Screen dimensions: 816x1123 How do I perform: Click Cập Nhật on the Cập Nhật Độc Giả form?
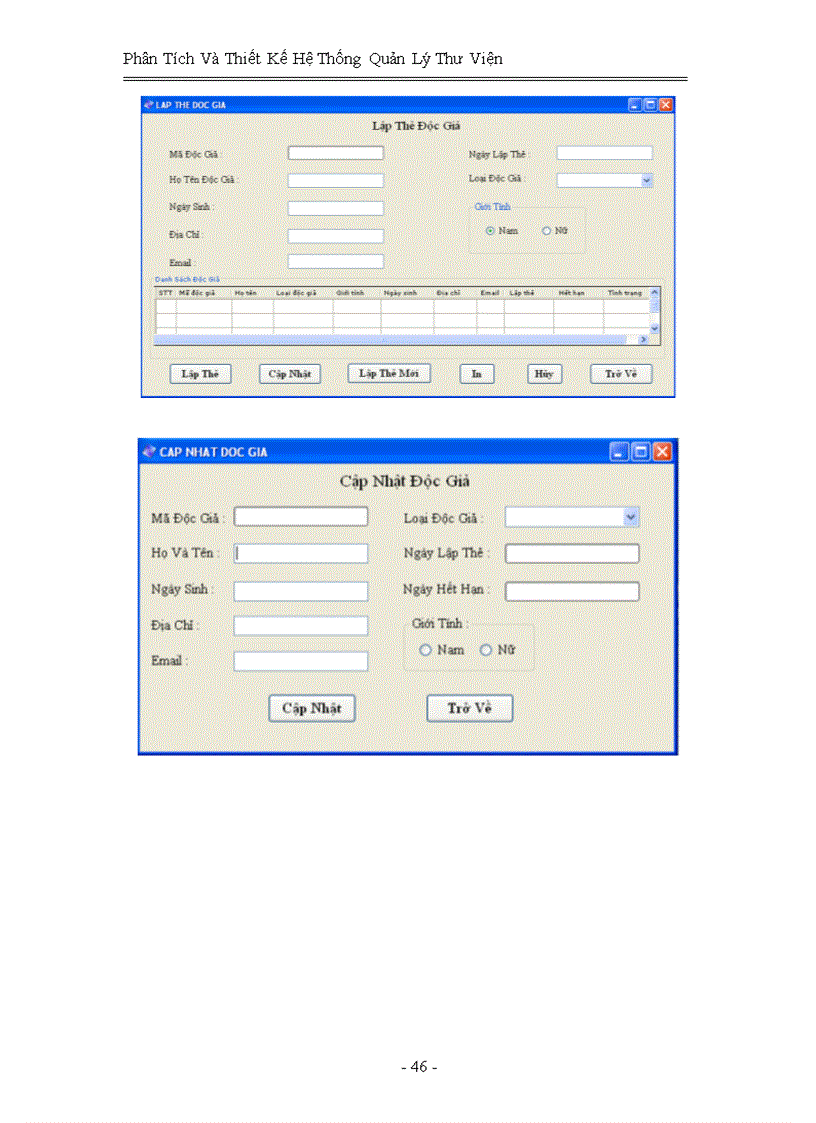pos(311,708)
